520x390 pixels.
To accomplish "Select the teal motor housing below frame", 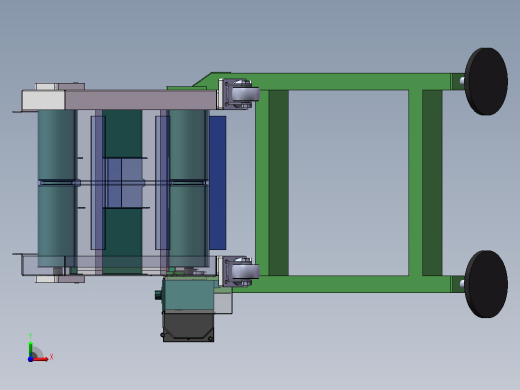I will tap(189, 295).
